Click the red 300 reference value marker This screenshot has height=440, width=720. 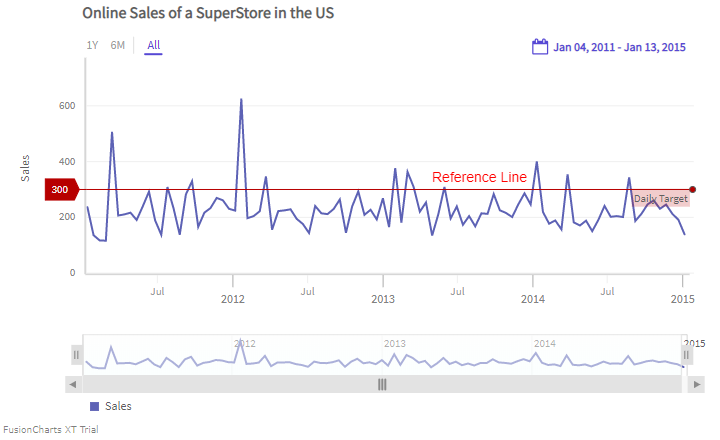tap(62, 189)
